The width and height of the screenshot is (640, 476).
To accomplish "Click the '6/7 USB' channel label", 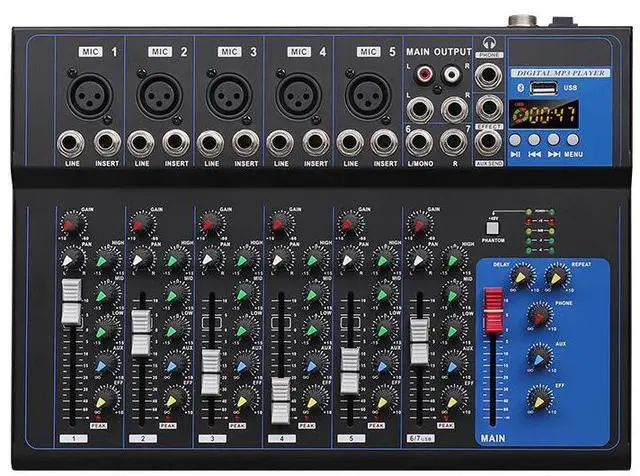I will [x=420, y=438].
